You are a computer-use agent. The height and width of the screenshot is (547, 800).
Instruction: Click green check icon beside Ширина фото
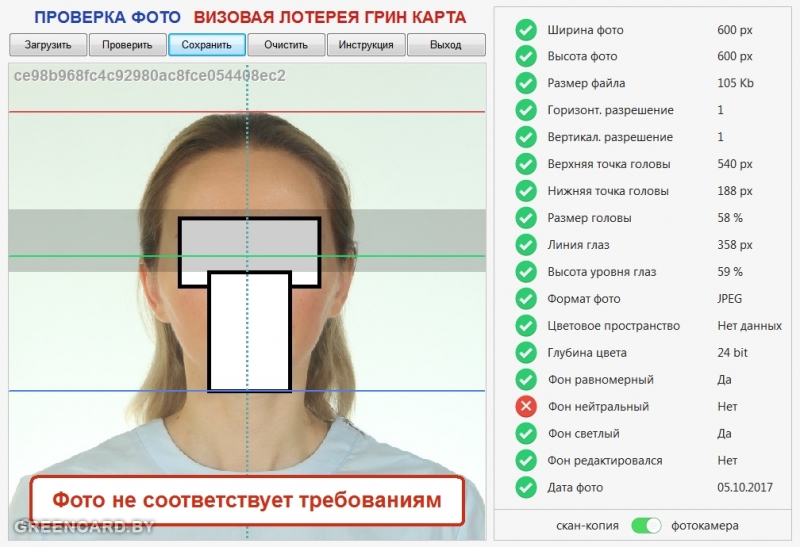[x=526, y=30]
